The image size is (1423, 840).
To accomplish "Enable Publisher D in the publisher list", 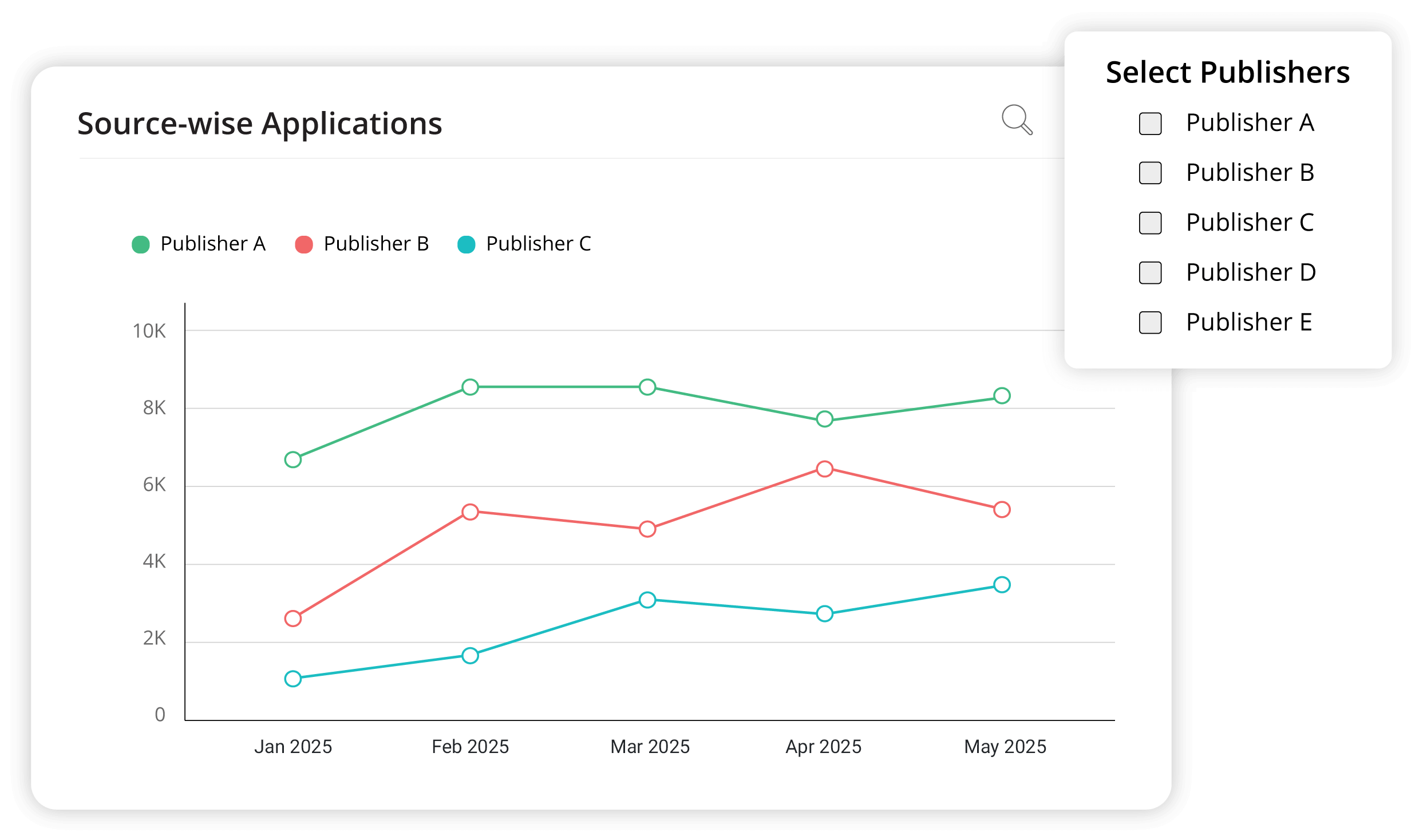I will [1151, 272].
